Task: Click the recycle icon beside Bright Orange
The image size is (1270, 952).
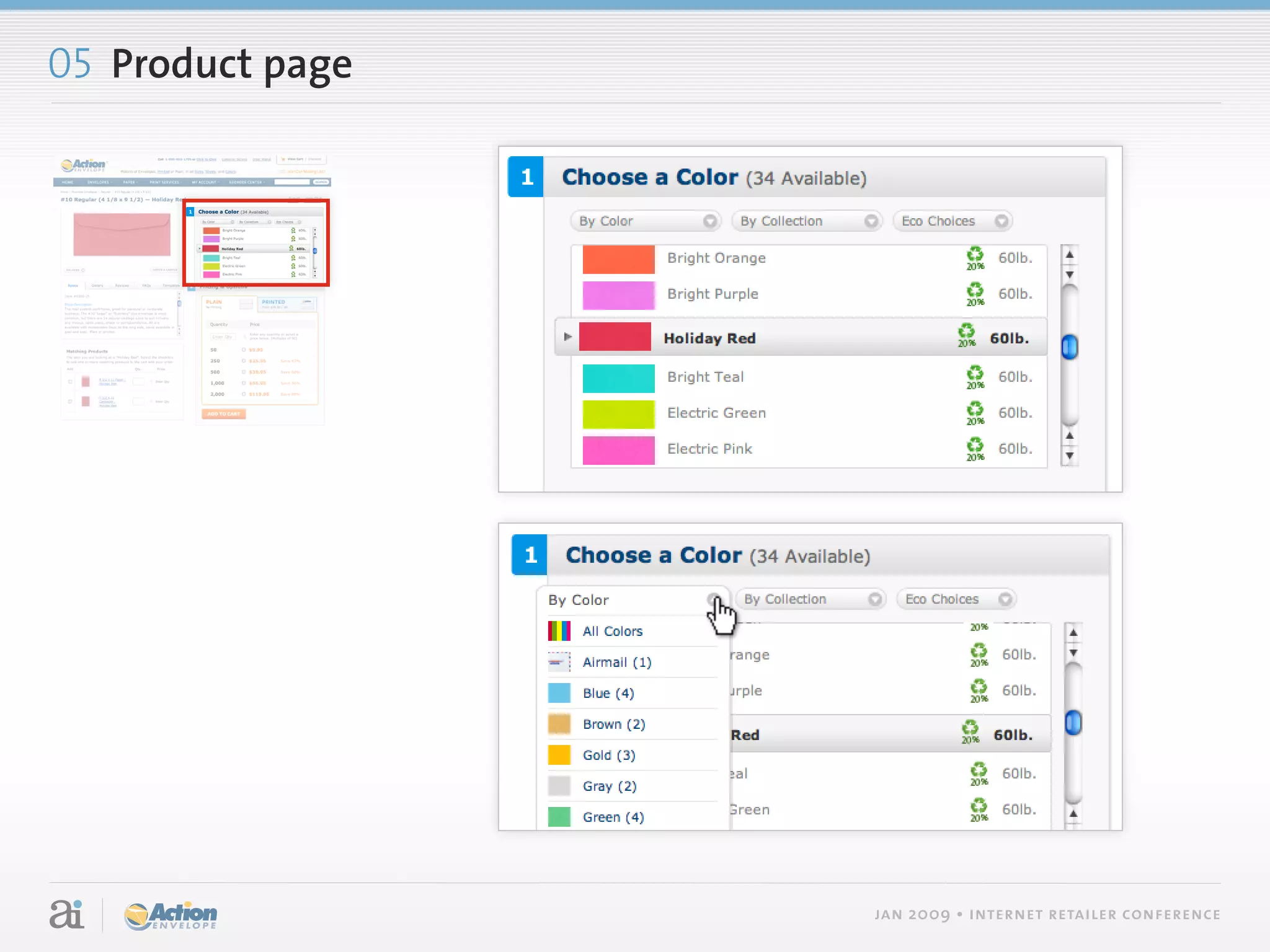Action: tap(975, 258)
